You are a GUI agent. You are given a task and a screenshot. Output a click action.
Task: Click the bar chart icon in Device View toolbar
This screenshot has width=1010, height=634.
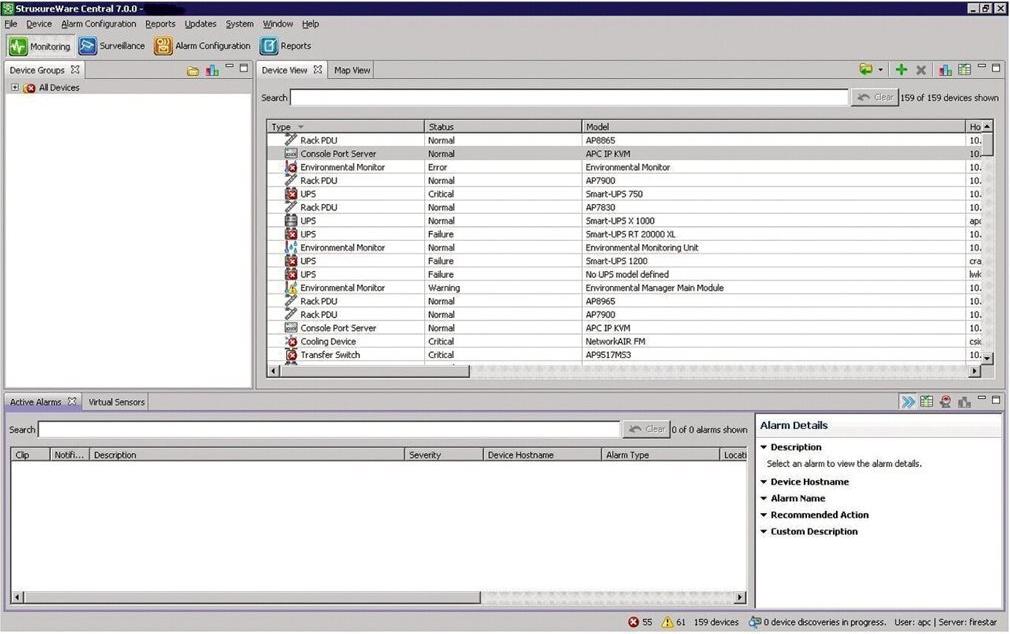click(x=945, y=70)
